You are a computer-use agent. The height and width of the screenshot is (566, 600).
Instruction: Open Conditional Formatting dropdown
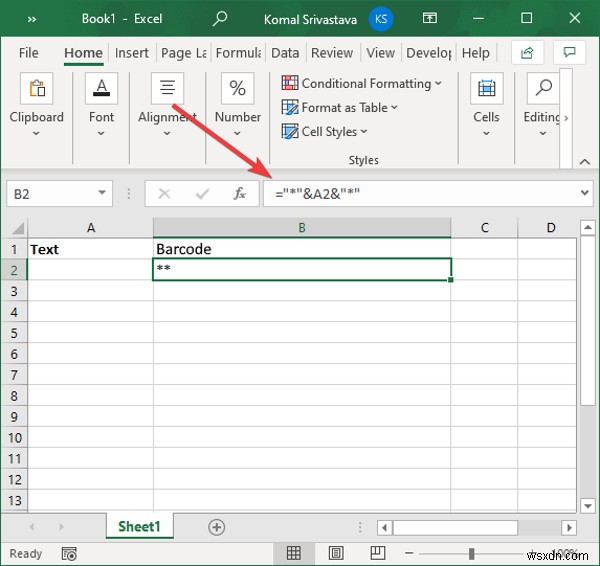click(362, 83)
